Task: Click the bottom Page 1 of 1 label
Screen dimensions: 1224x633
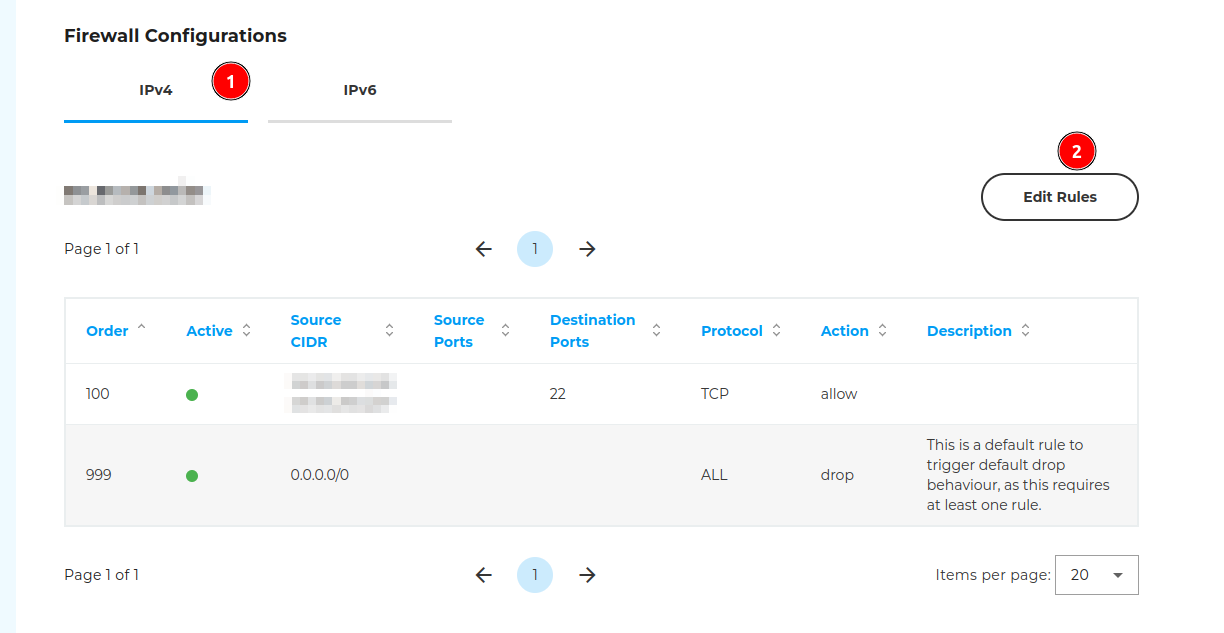Action: tap(102, 575)
